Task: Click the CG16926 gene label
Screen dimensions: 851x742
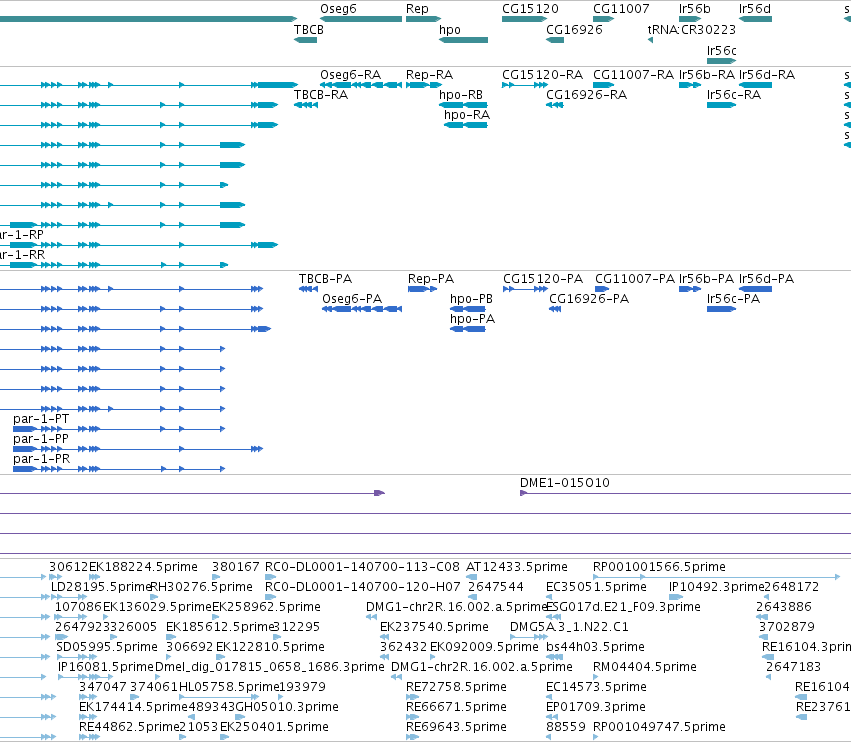Action: click(574, 30)
